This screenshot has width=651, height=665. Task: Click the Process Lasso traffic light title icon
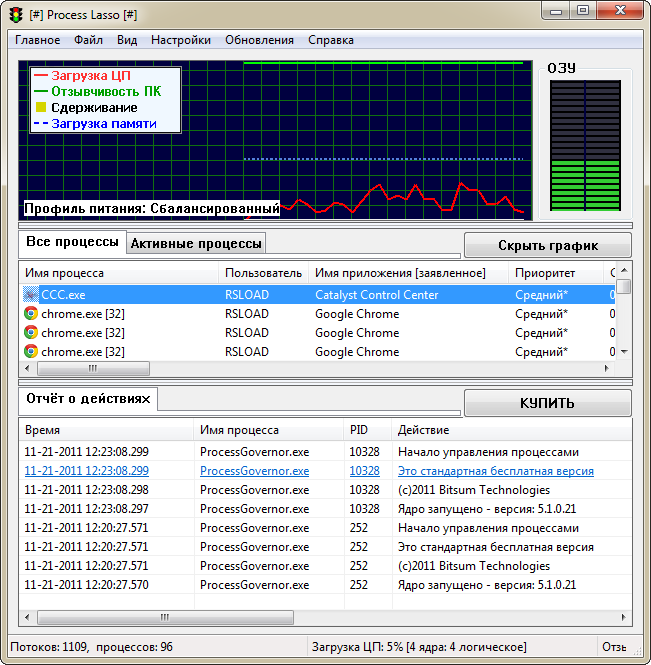coord(17,15)
